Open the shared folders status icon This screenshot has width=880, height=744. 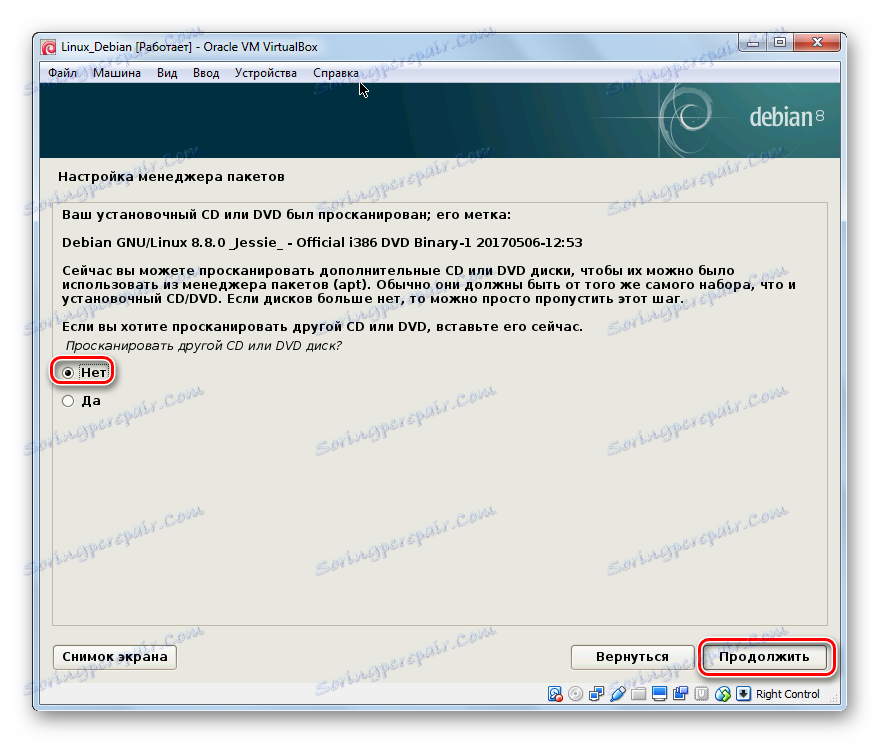(639, 694)
